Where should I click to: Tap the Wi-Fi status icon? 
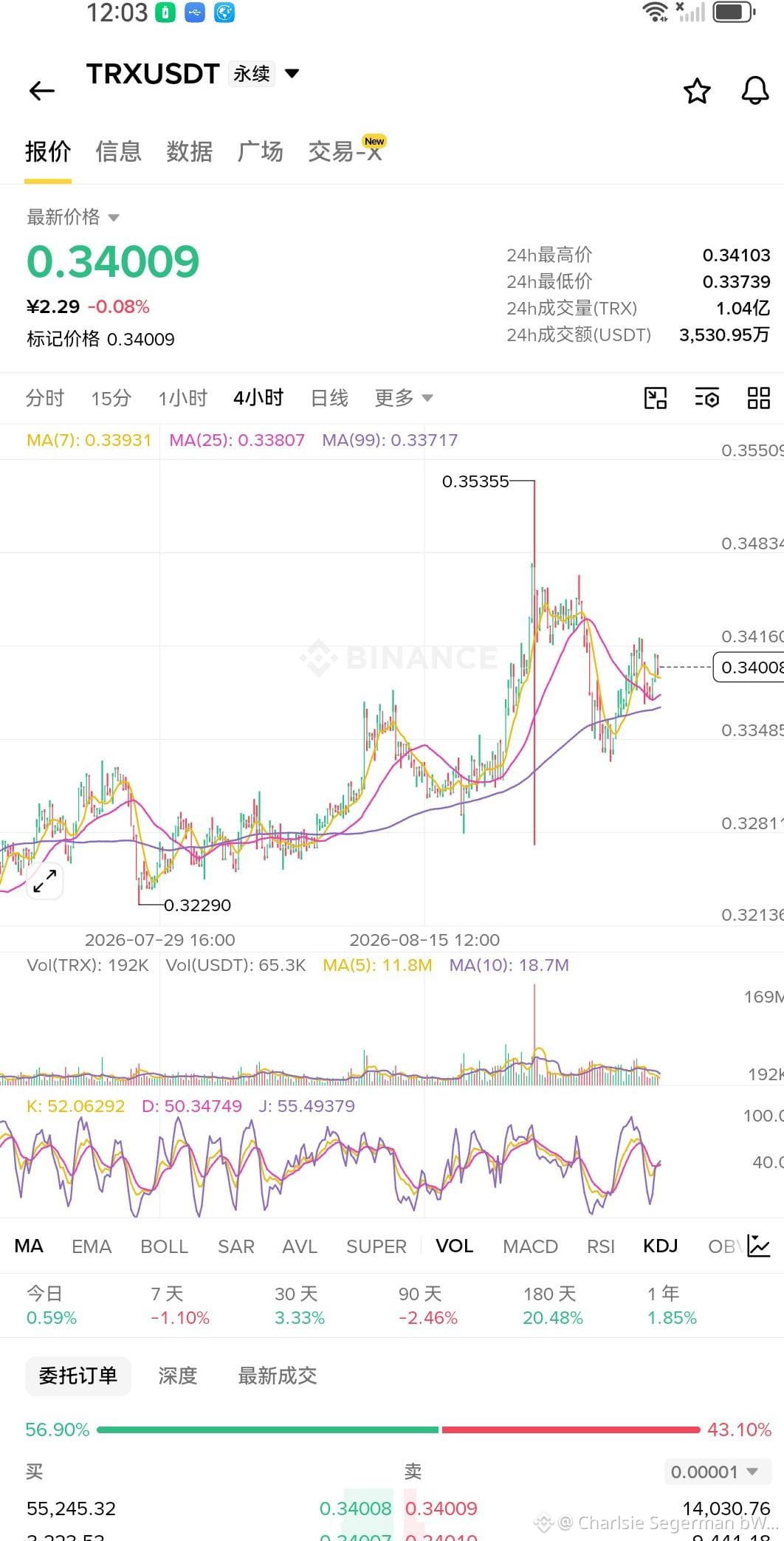(x=655, y=12)
